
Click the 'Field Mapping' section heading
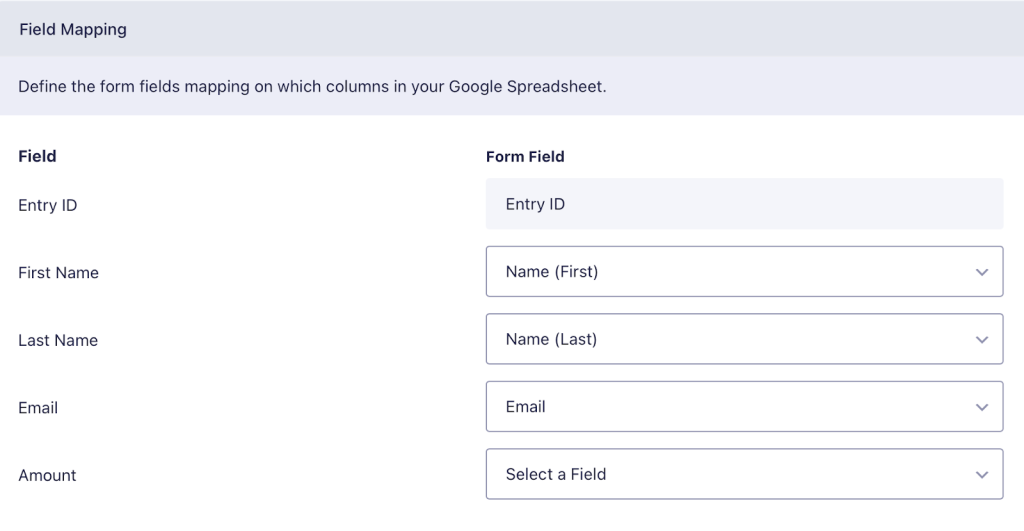pos(73,29)
